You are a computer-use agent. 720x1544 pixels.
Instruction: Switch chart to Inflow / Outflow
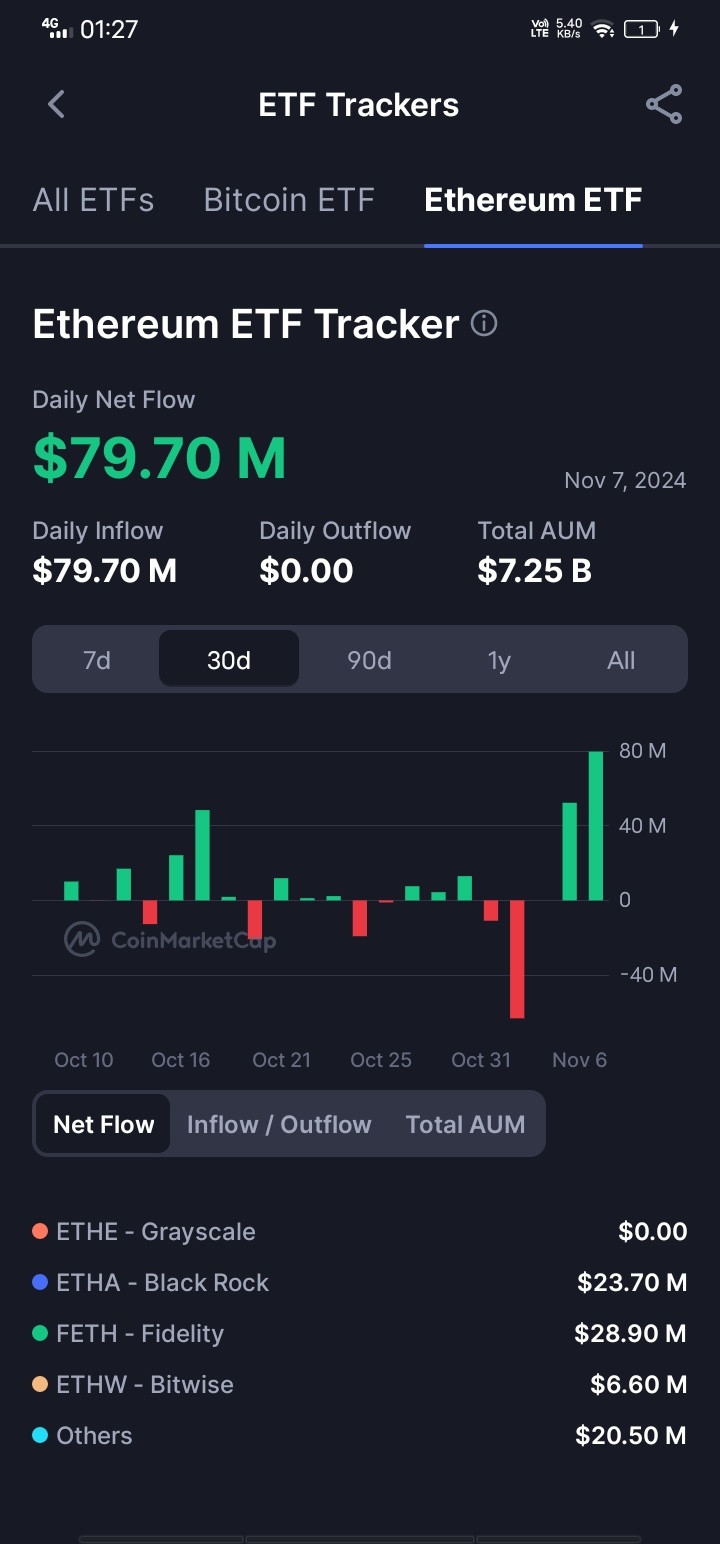(x=279, y=1124)
